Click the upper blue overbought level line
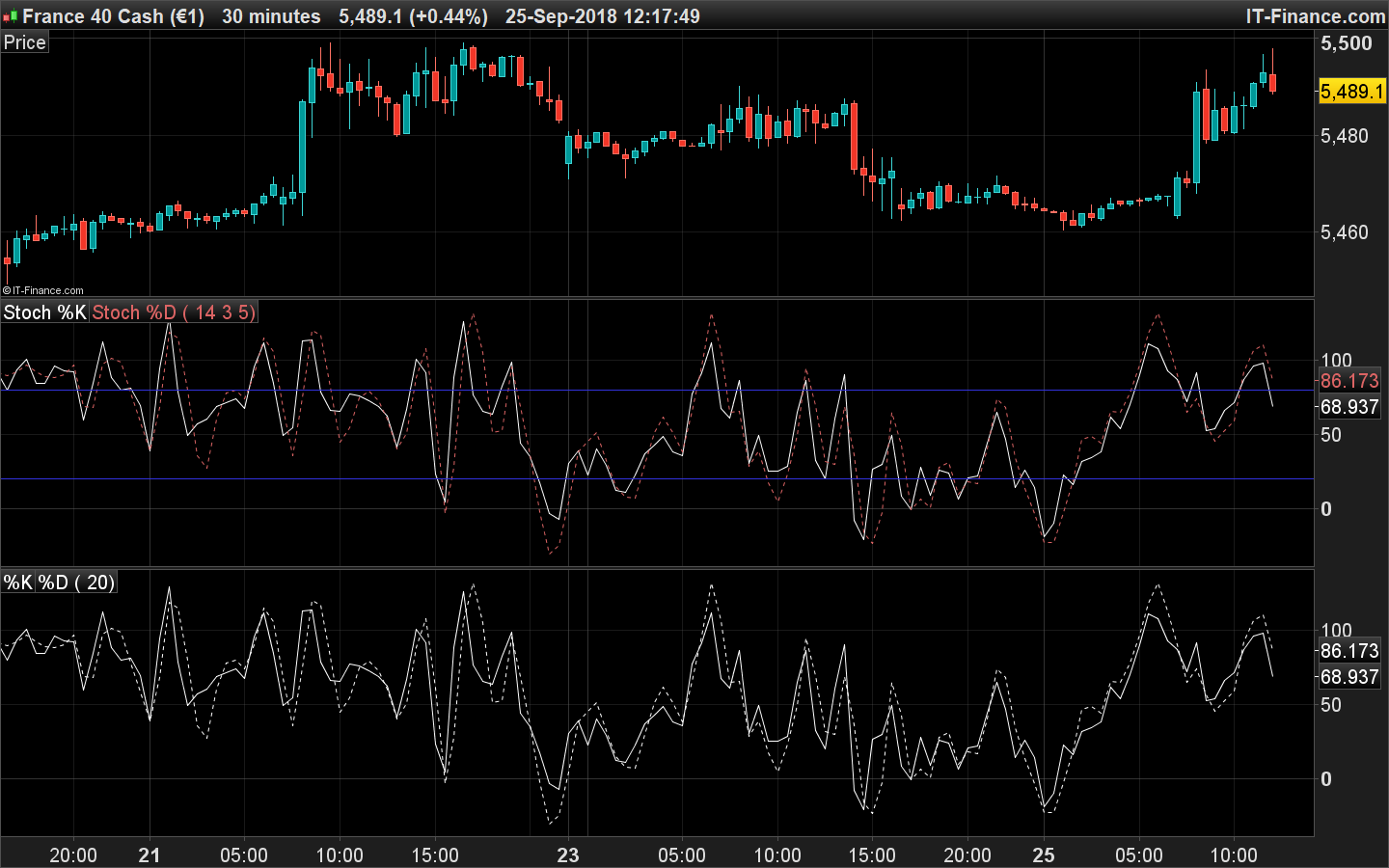 coord(617,391)
